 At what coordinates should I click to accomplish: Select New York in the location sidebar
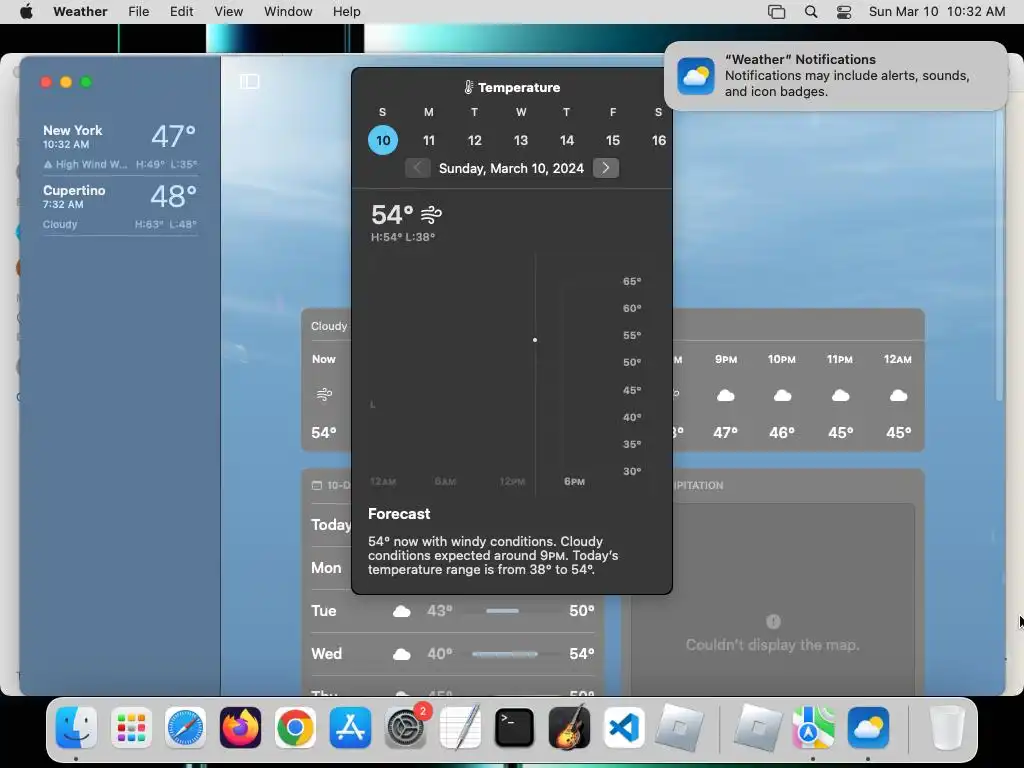[120, 146]
